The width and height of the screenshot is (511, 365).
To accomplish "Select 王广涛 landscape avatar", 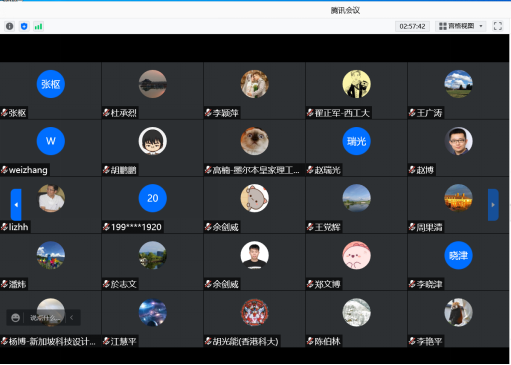I will pos(459,84).
